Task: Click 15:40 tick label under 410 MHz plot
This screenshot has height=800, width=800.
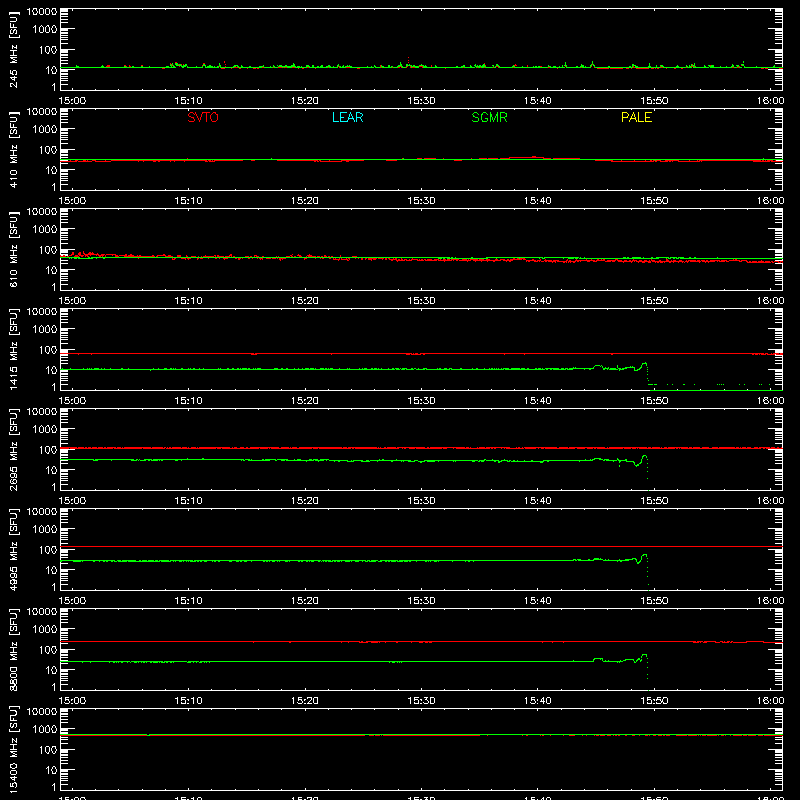Action: [538, 201]
